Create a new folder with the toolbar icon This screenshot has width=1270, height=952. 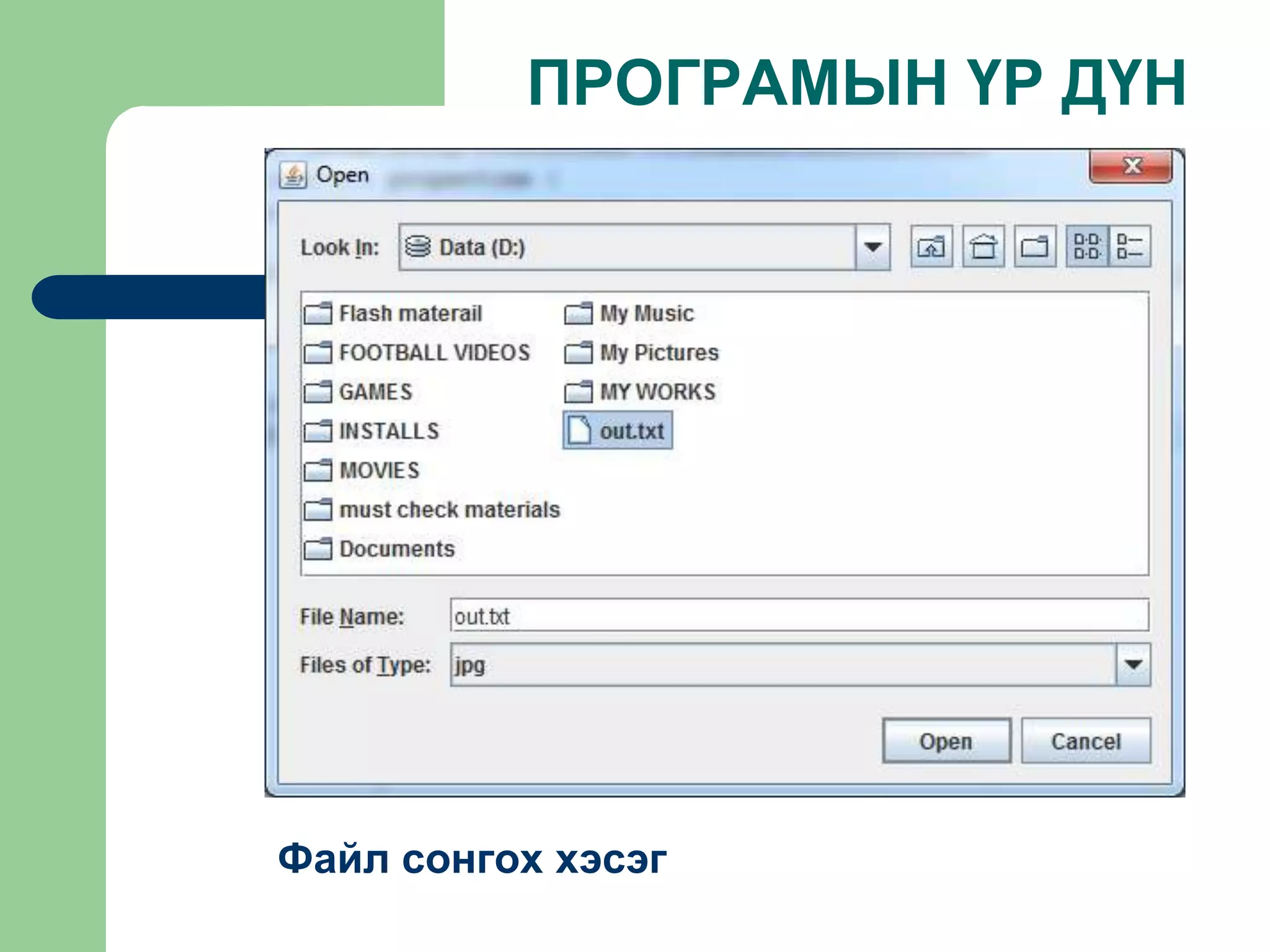[x=1035, y=247]
